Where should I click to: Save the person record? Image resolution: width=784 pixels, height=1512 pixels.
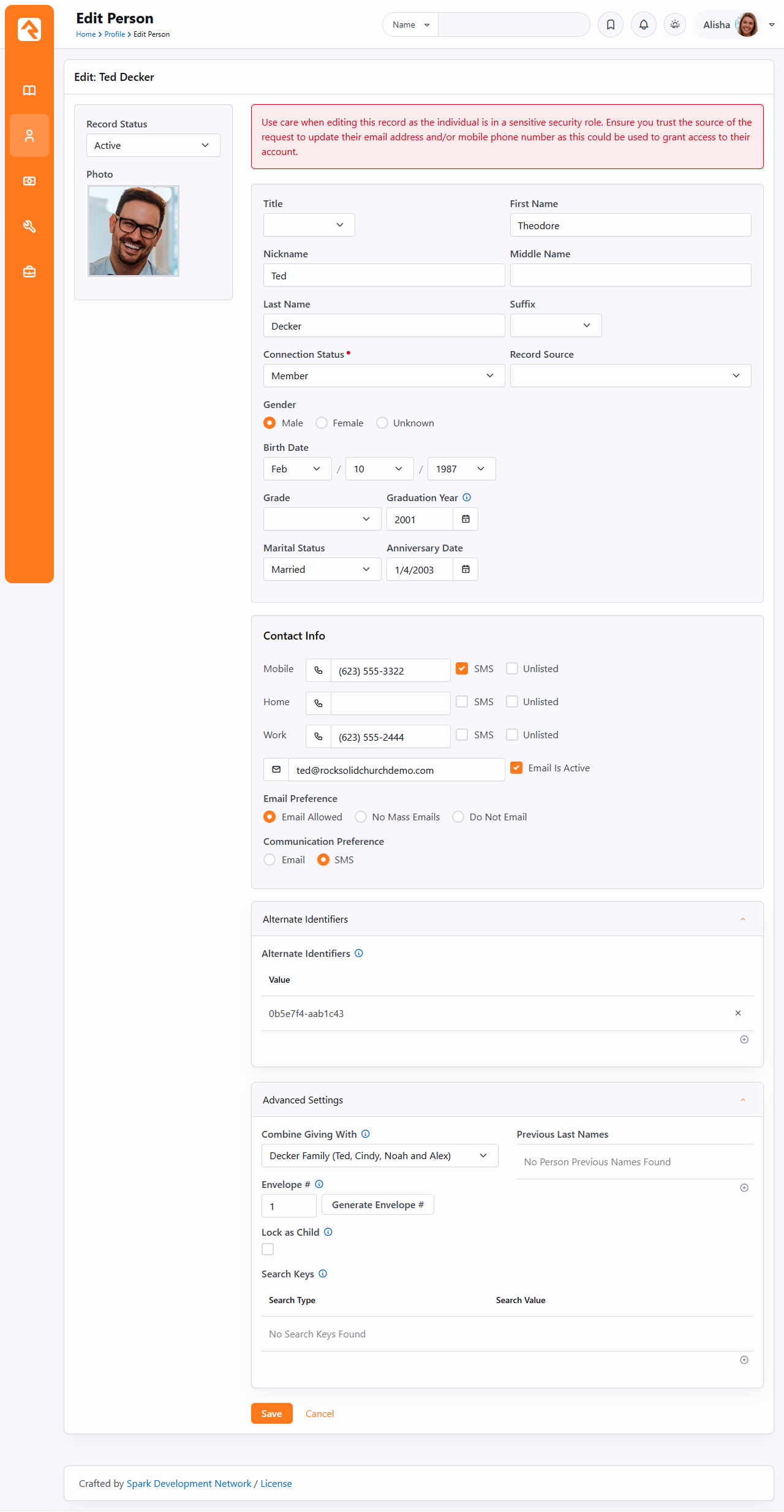pos(271,1413)
